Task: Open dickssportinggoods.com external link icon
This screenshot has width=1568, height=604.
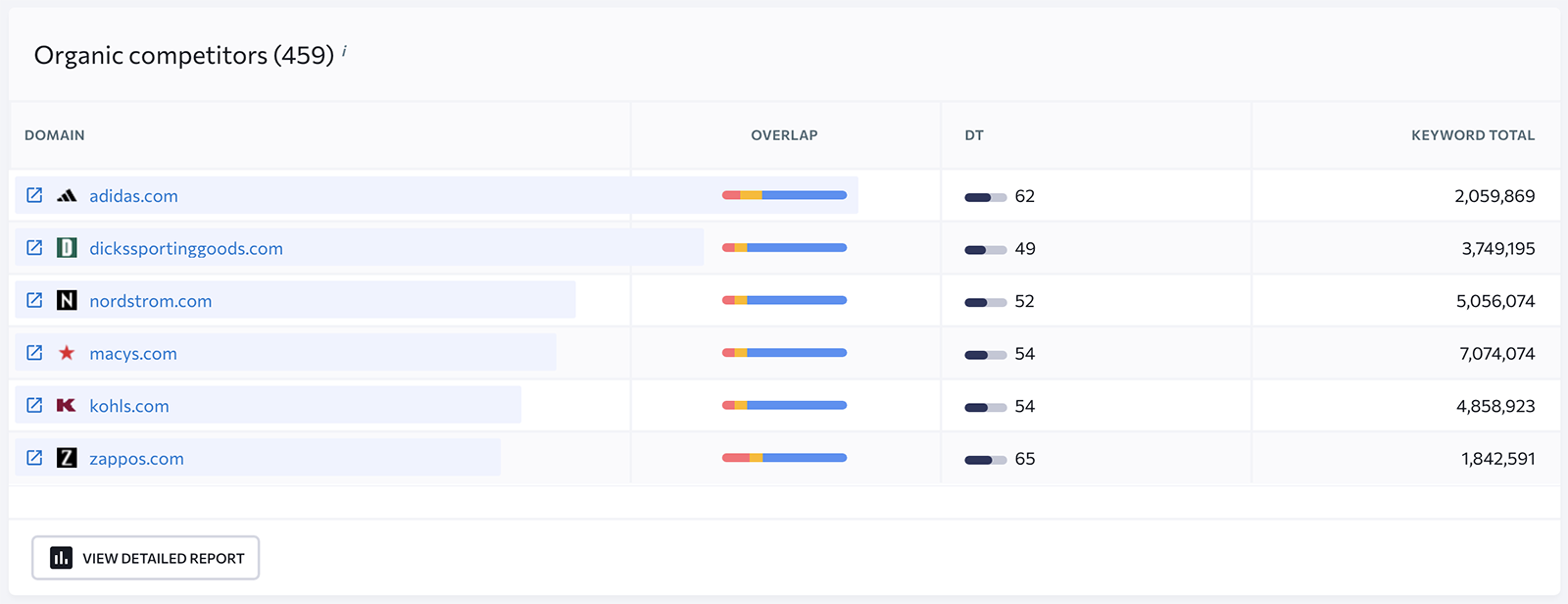Action: (34, 248)
